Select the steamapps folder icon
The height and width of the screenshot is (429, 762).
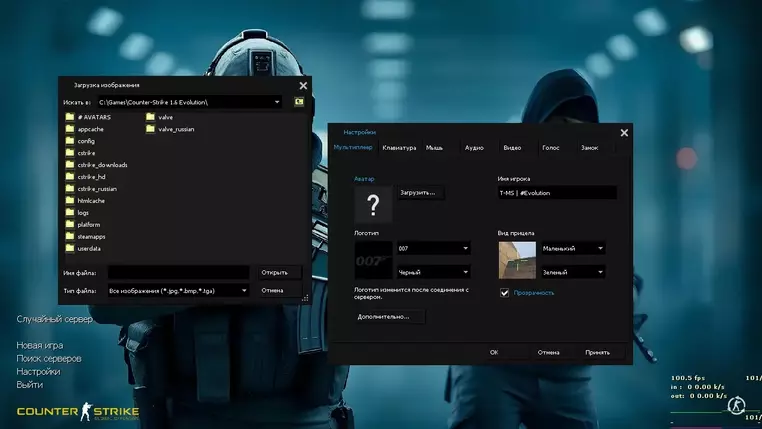click(70, 237)
